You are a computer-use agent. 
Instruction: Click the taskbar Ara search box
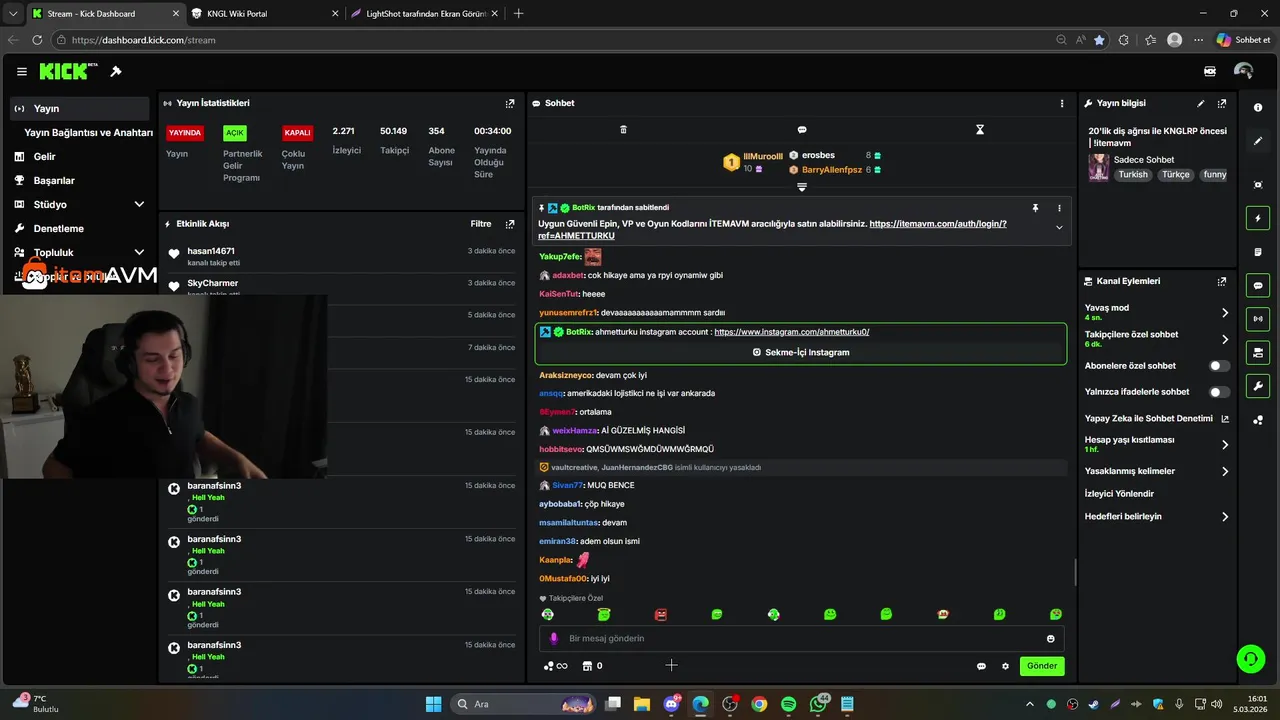[525, 704]
